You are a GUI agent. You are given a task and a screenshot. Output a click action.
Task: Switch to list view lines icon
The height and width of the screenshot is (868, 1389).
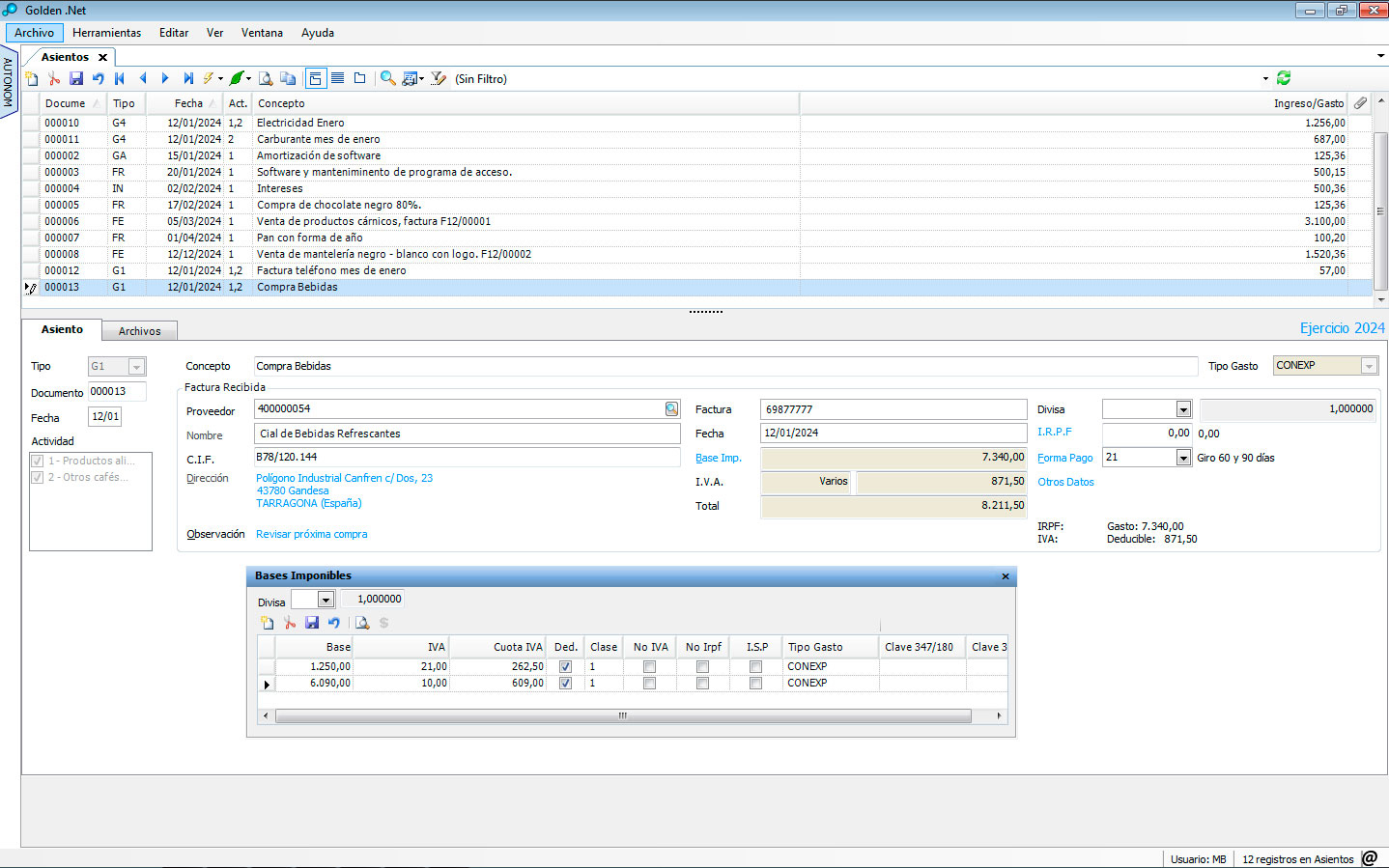pos(337,78)
